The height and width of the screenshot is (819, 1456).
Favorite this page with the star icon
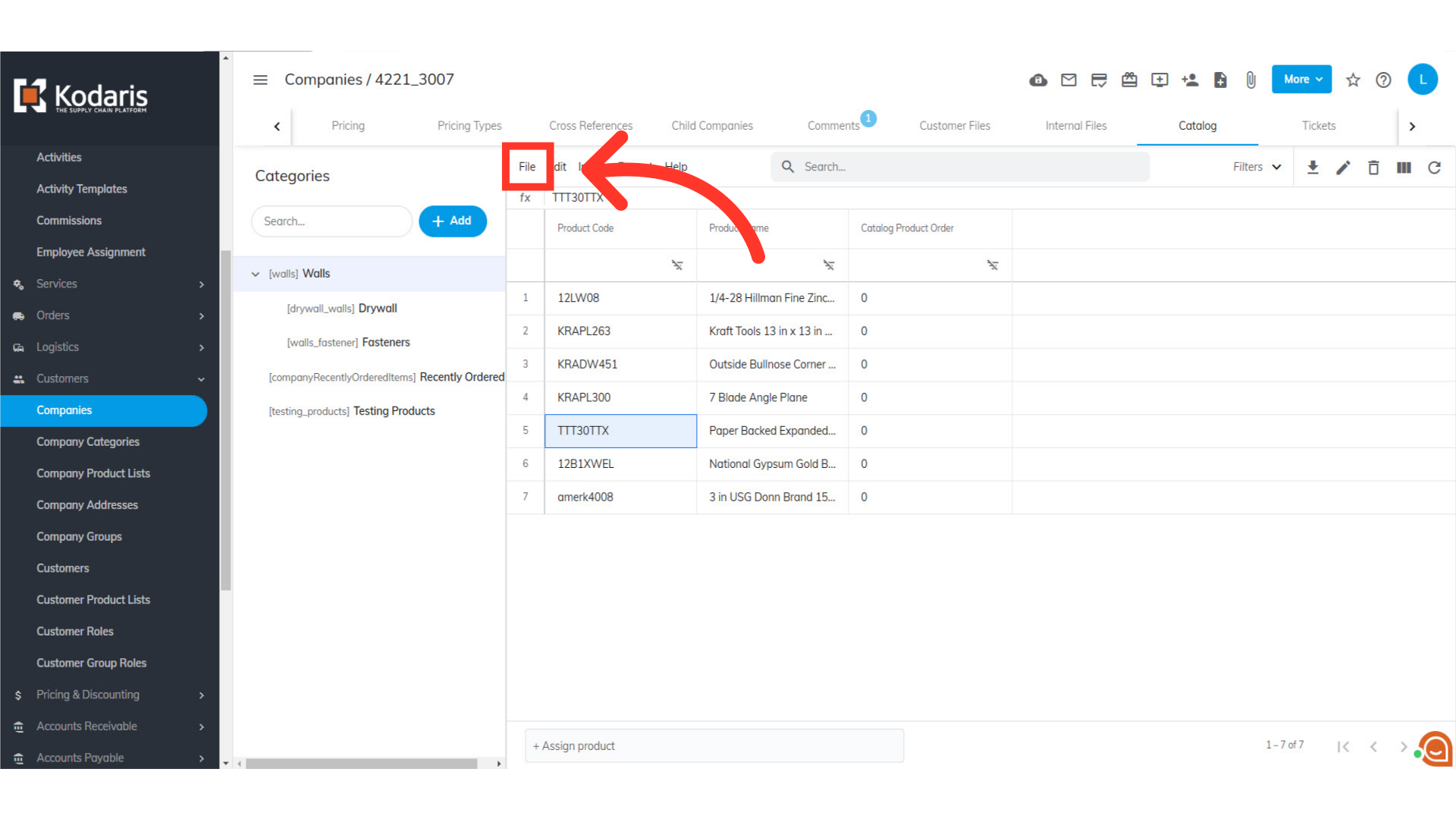pyautogui.click(x=1353, y=80)
